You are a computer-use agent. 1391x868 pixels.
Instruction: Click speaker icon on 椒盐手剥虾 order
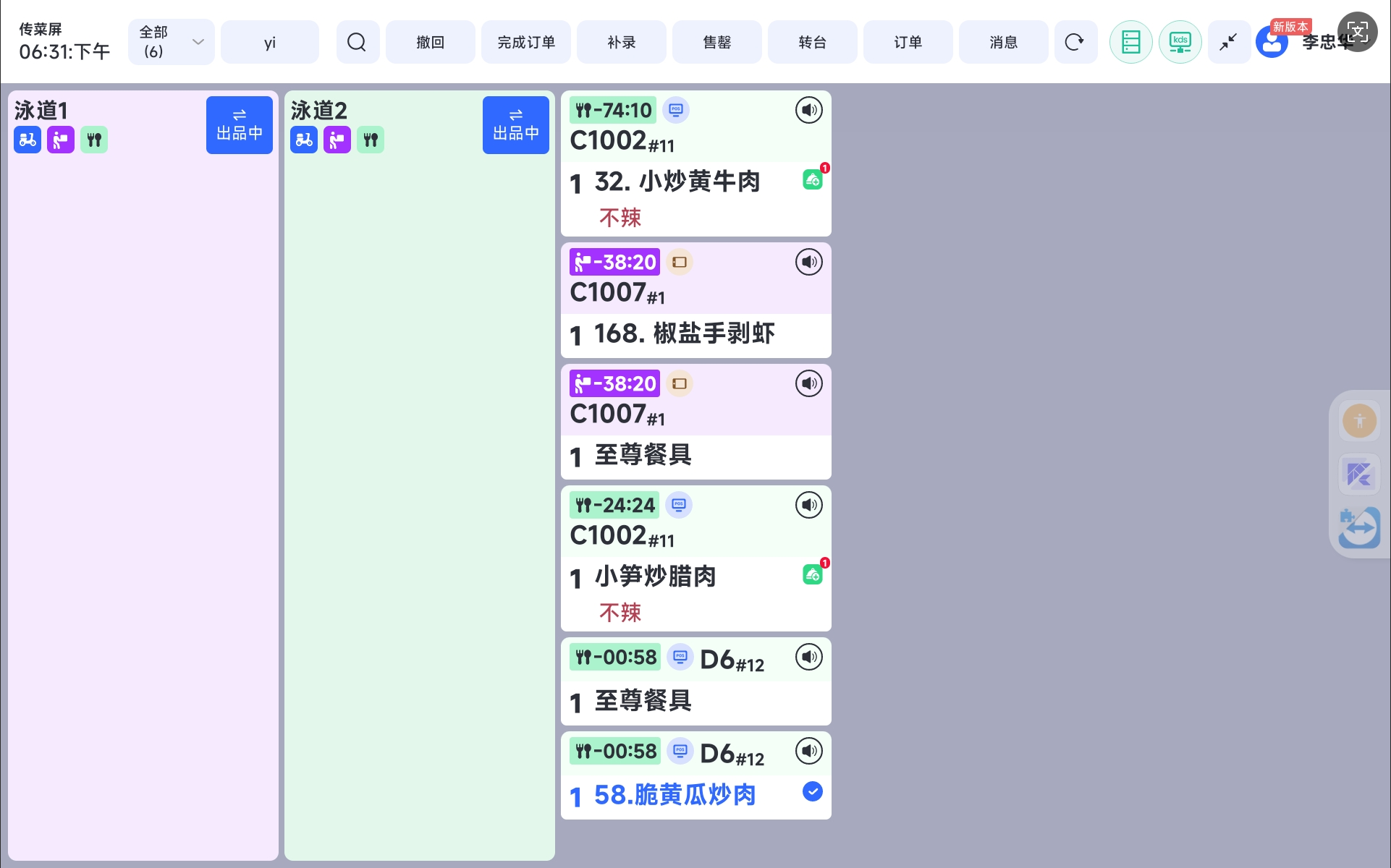[808, 262]
